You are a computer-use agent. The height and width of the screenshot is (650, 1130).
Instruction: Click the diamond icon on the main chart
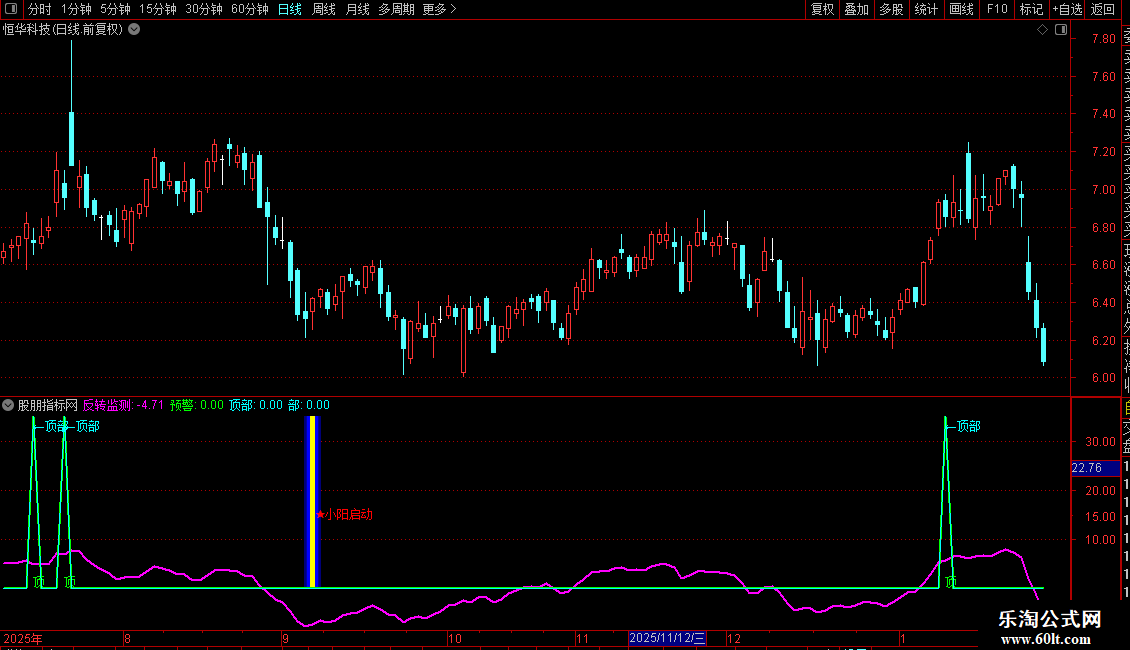1042,30
